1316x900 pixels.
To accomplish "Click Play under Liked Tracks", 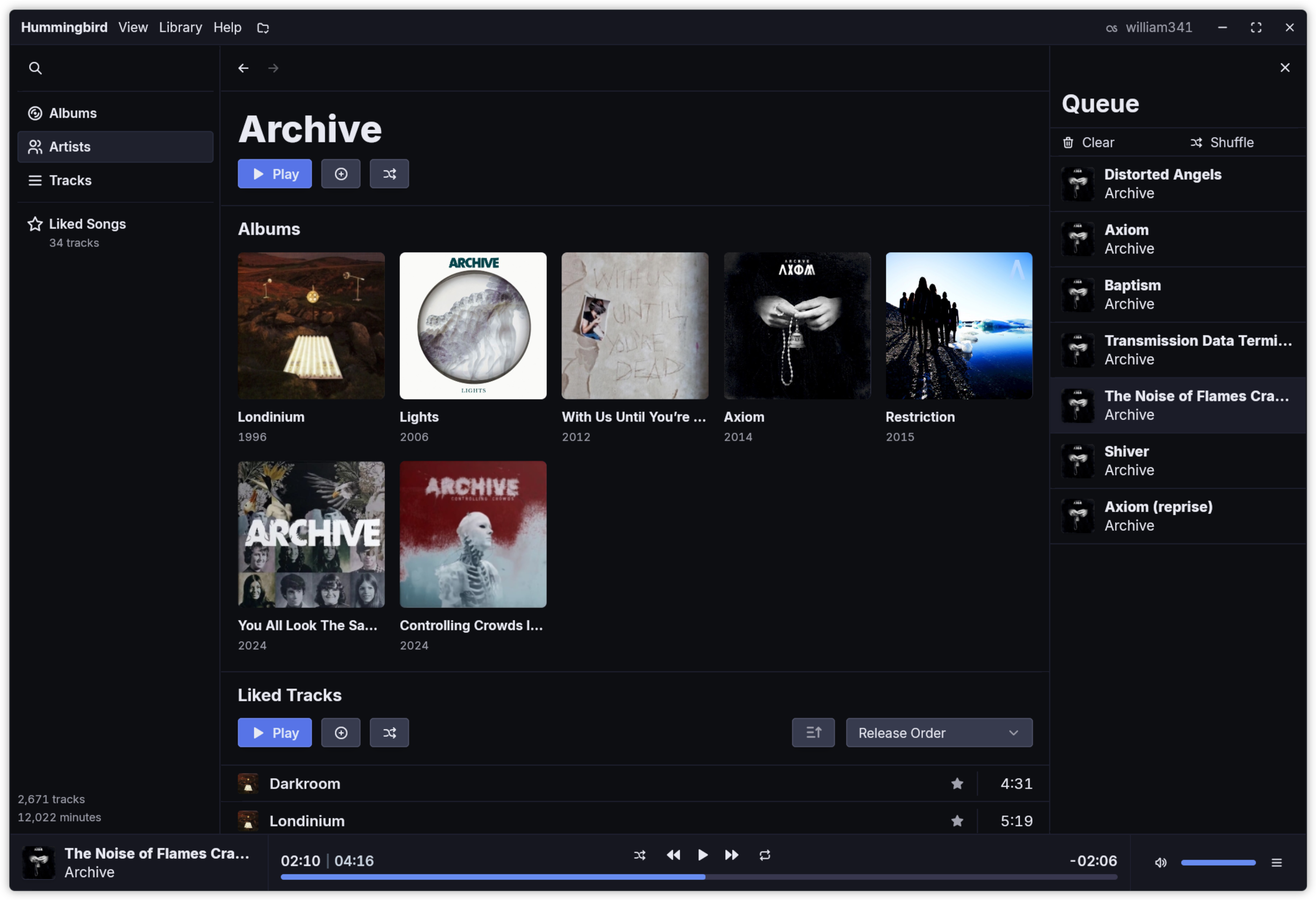I will [275, 732].
